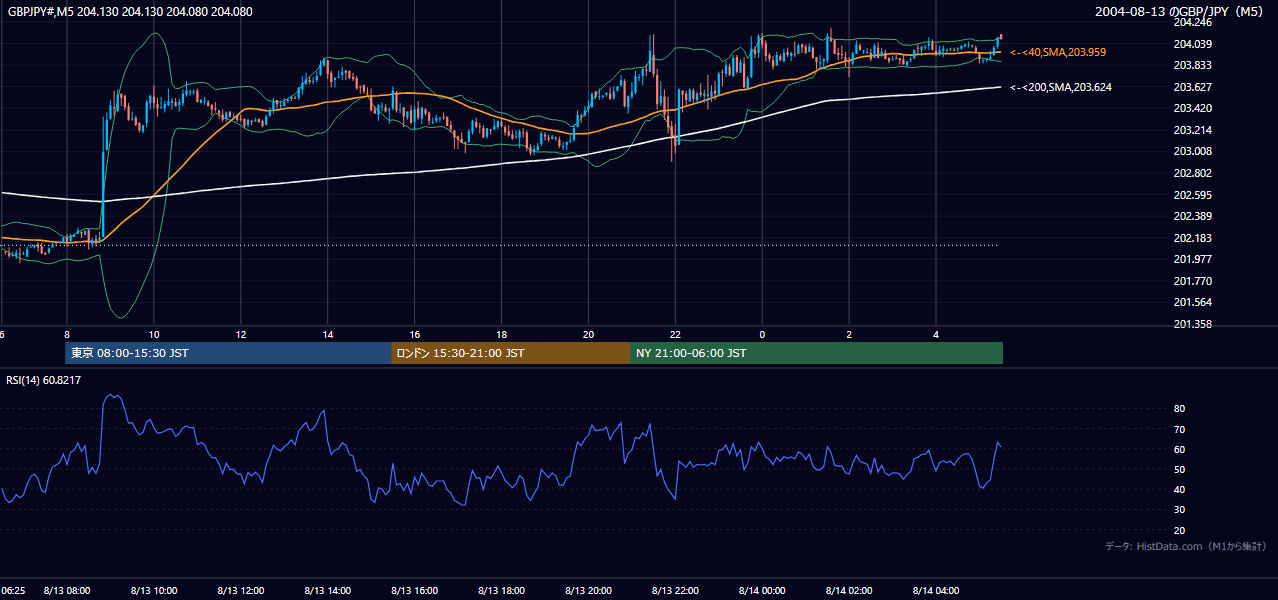1278x600 pixels.
Task: Click RSI scale level 70
Action: point(1179,429)
